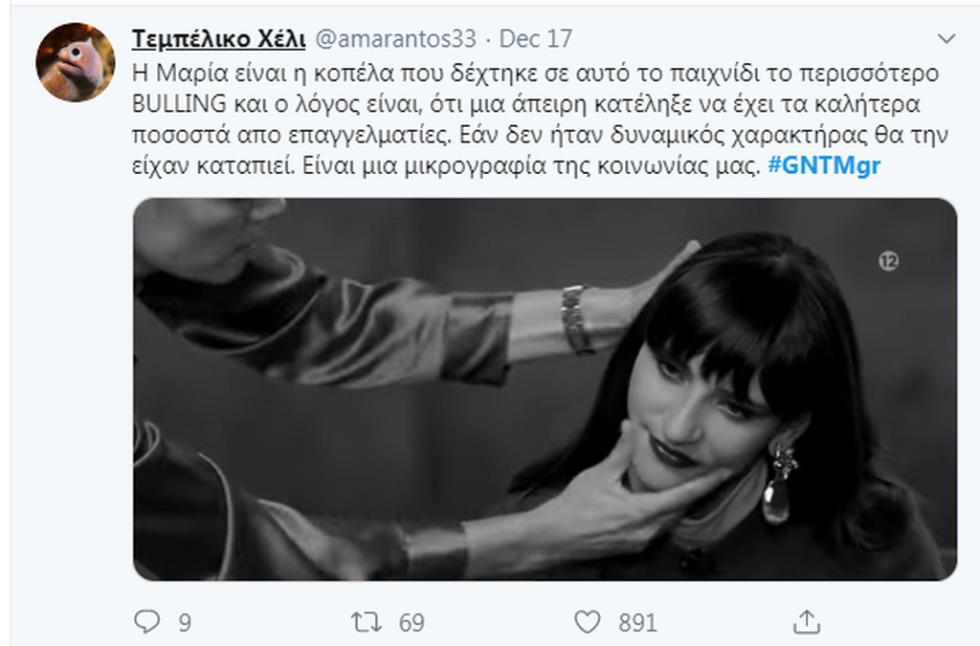Open the attached black and white photo
980x646 pixels.
tap(544, 389)
